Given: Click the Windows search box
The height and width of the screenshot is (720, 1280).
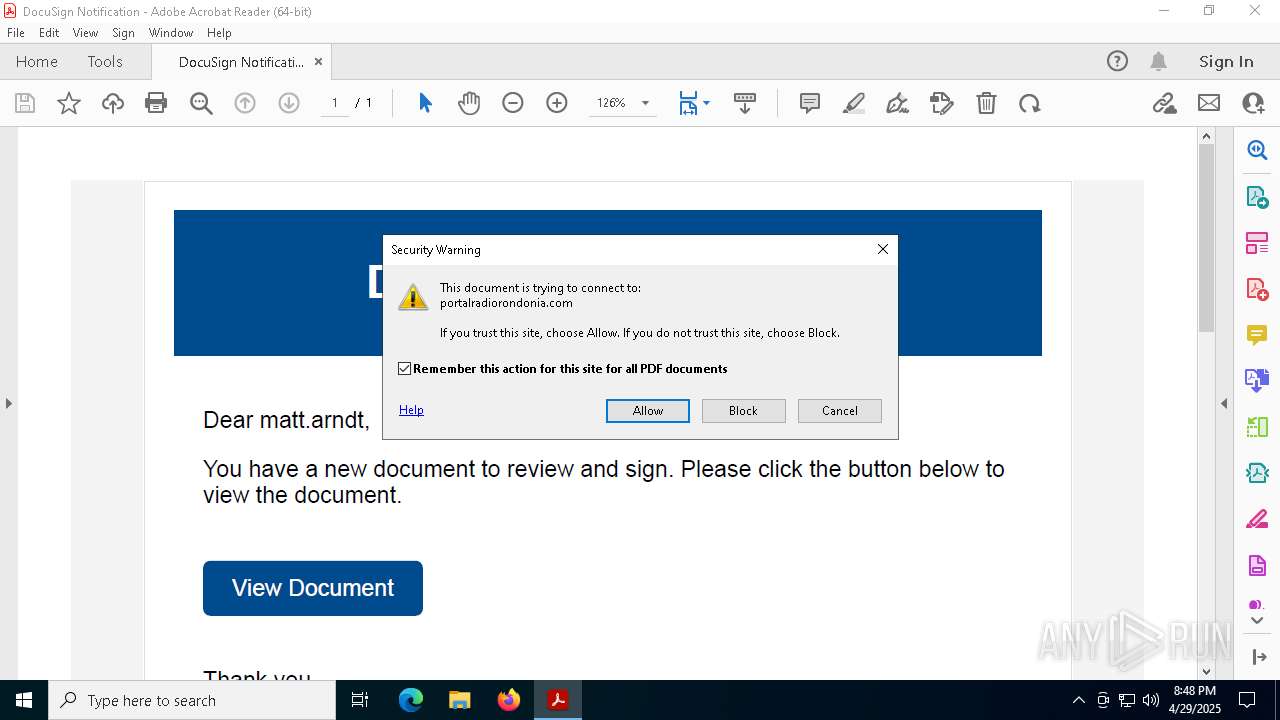Looking at the screenshot, I should click(192, 700).
